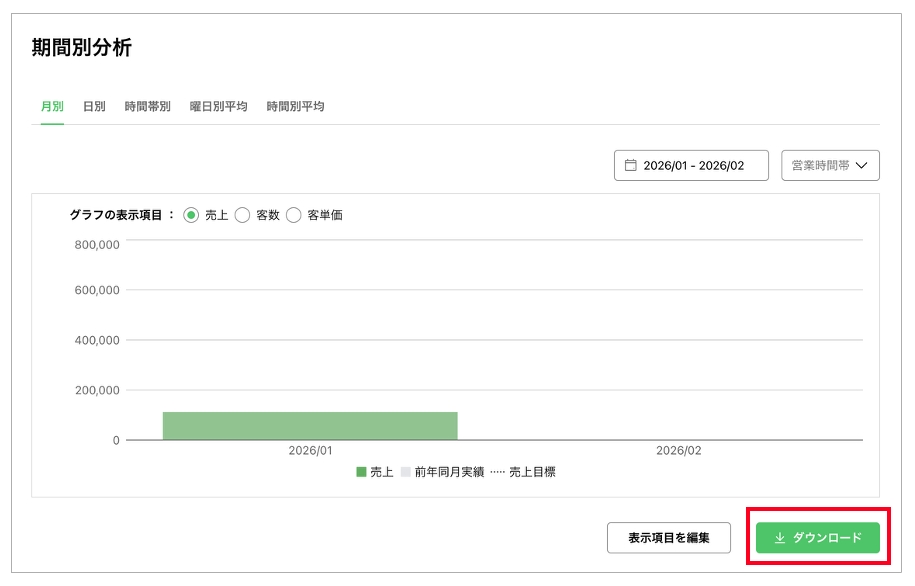Click the green 売上 legend square
The width and height of the screenshot is (915, 586).
pos(361,472)
